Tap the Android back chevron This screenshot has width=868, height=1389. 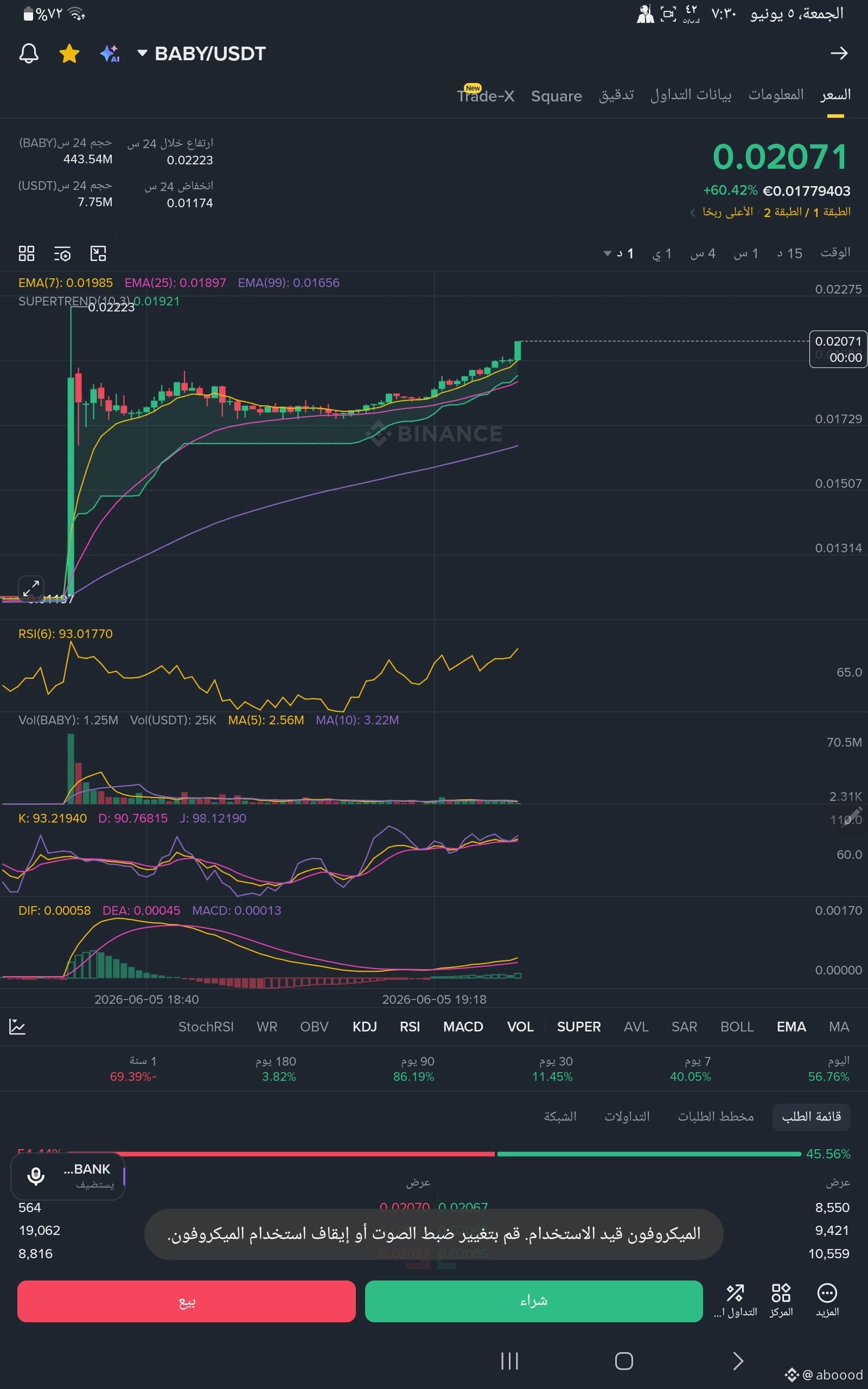pos(738,1361)
